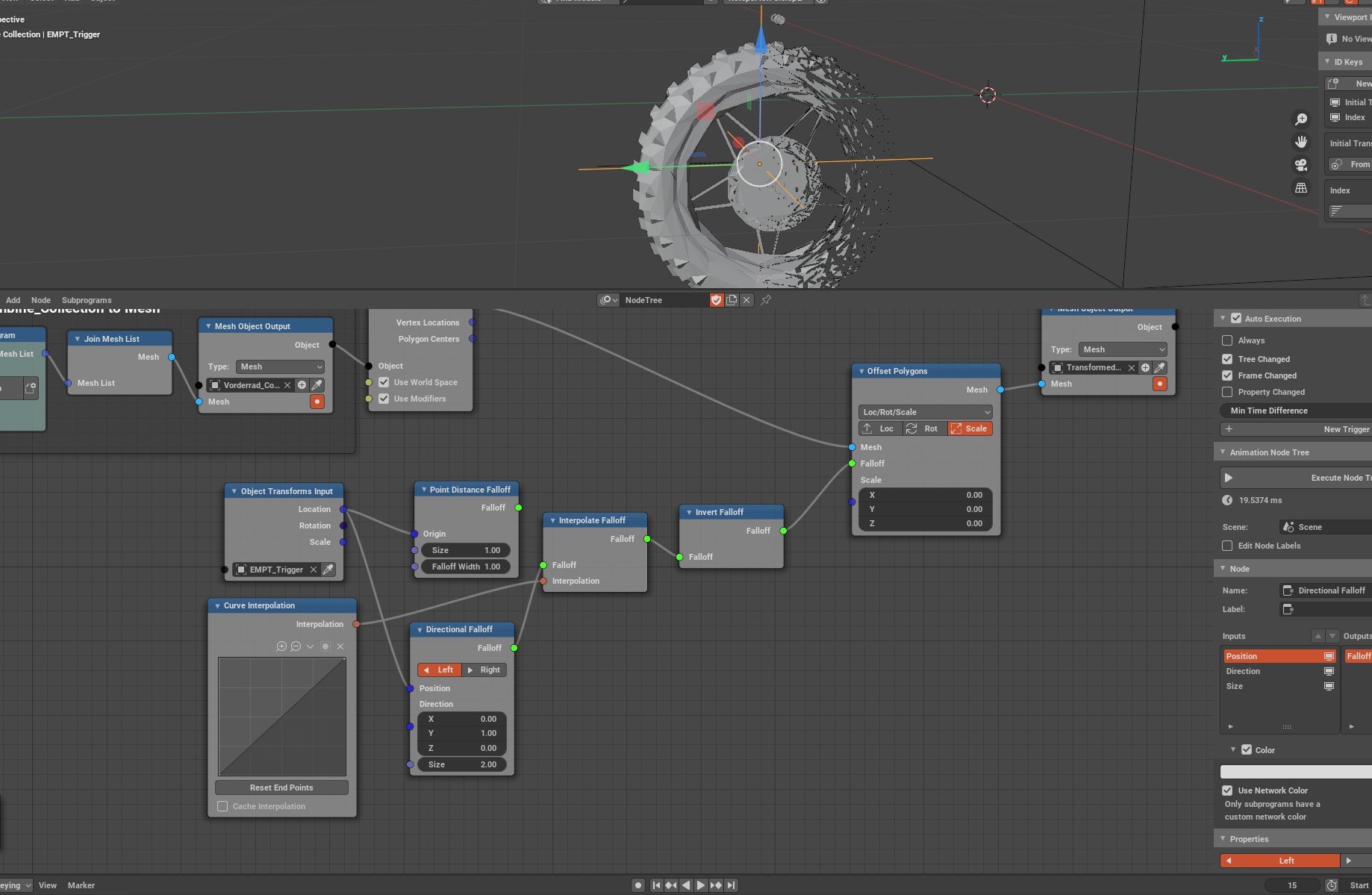Click the Size 2.00 slider in Directional Falloff
Viewport: 1372px width, 895px height.
[461, 764]
